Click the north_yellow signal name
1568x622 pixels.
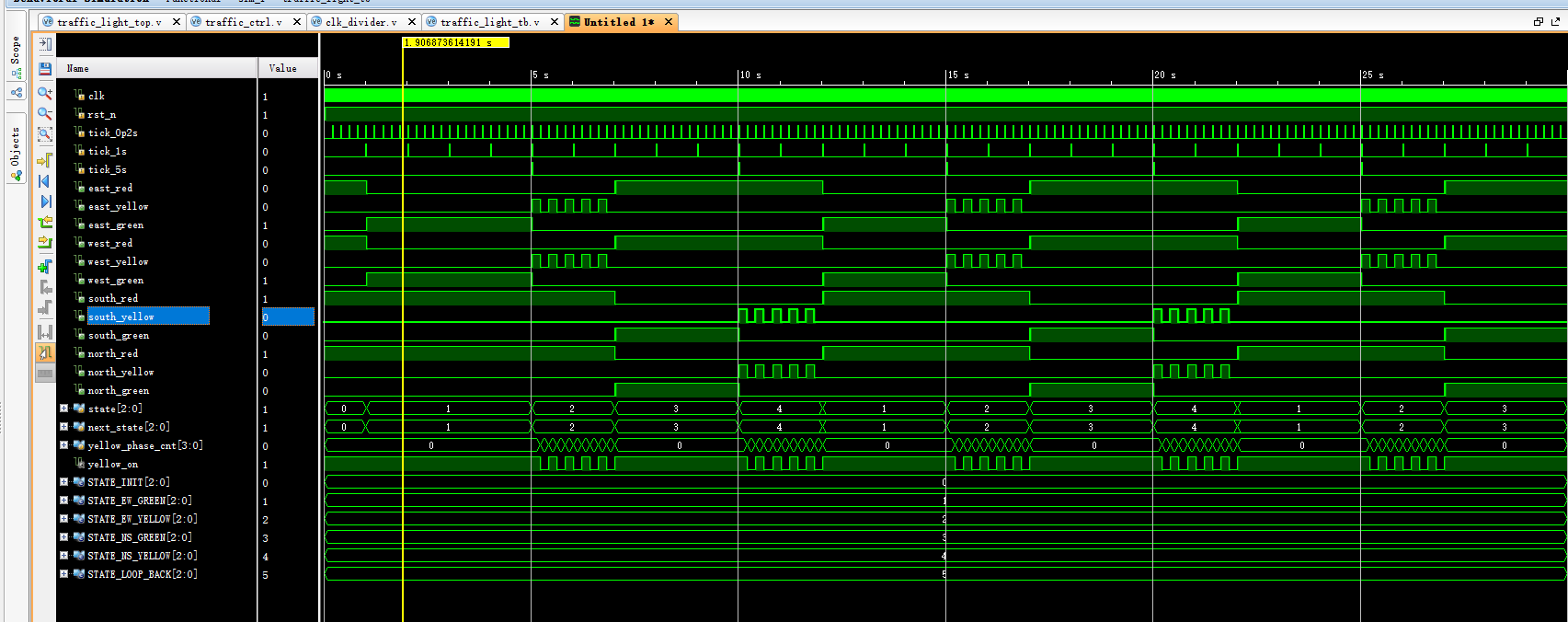click(120, 372)
